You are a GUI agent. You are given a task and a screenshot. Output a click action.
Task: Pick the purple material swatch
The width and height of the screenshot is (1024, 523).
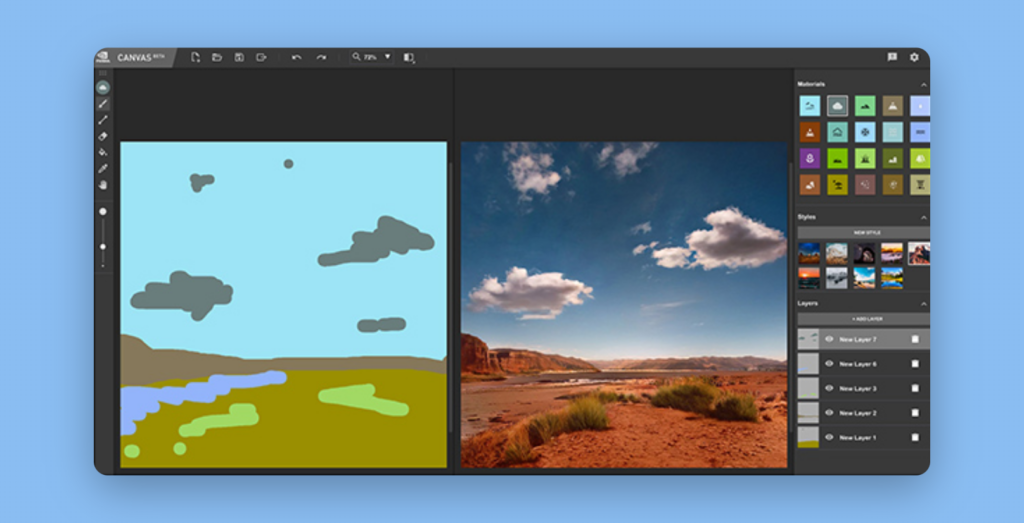click(x=809, y=158)
